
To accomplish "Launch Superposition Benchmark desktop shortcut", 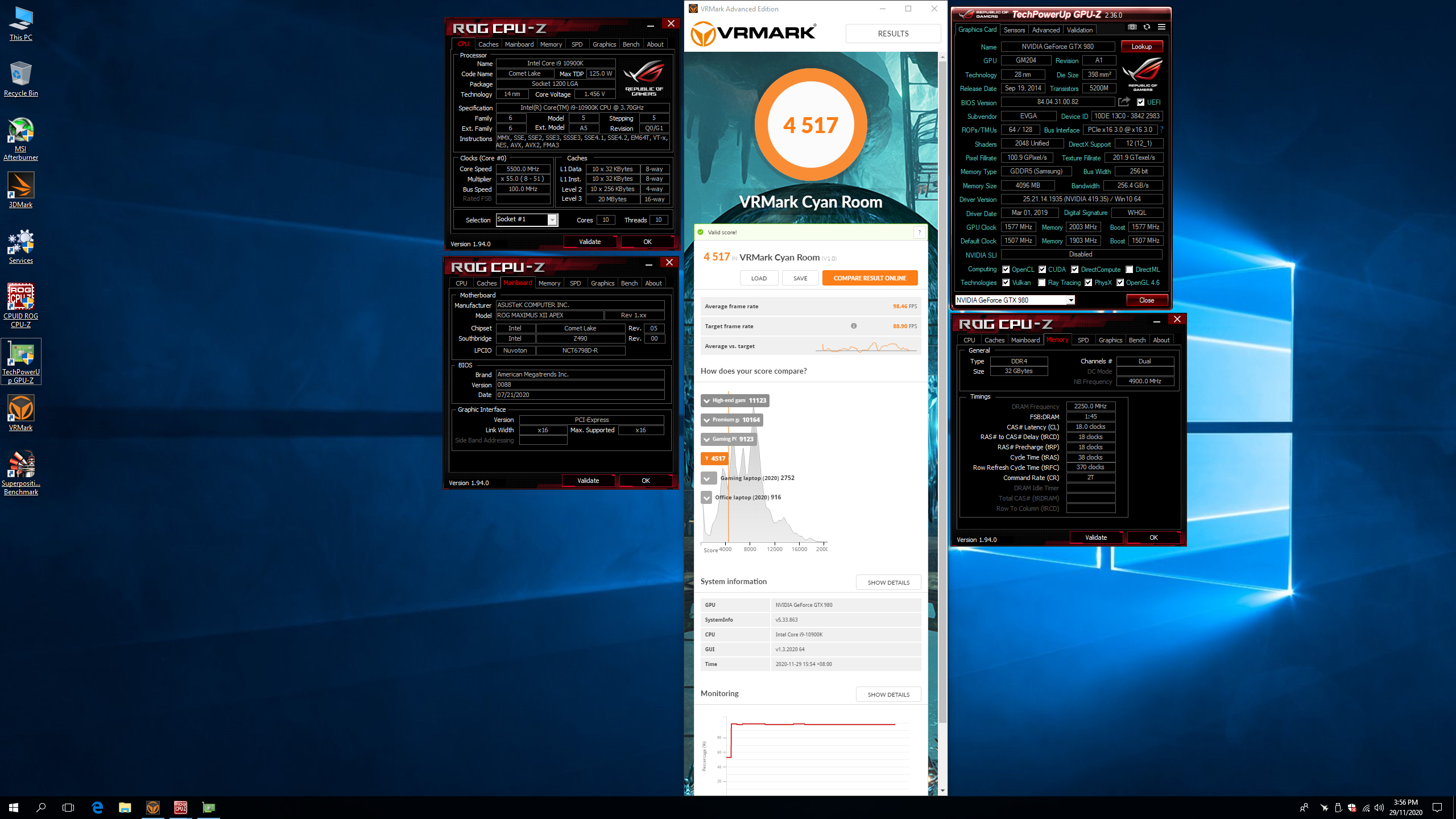I will (x=21, y=473).
